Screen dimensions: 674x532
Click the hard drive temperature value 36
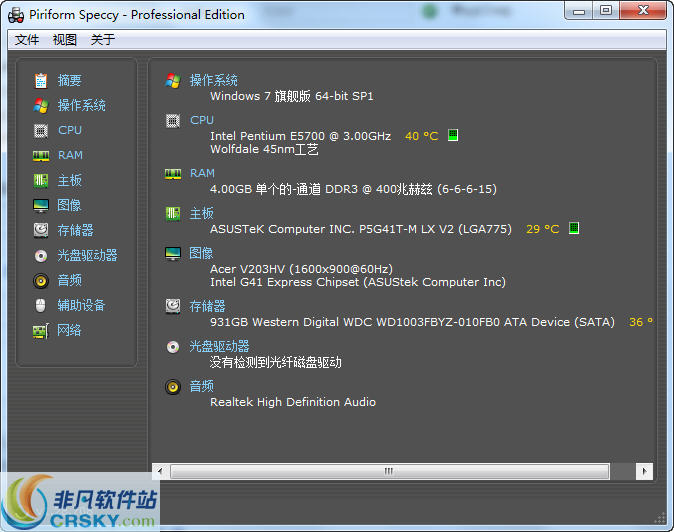pos(641,322)
